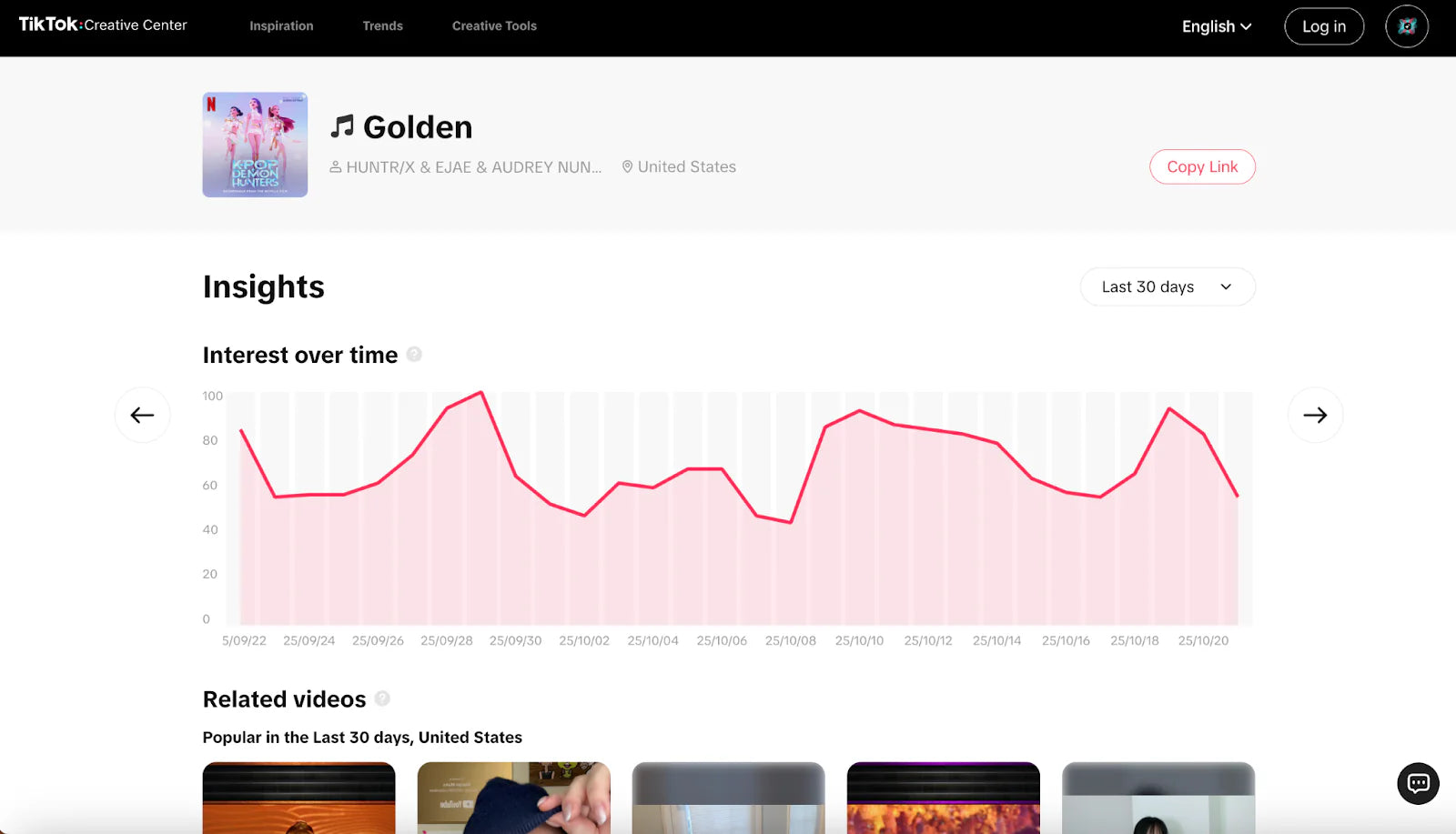Open the Creative Tools menu

(x=494, y=25)
